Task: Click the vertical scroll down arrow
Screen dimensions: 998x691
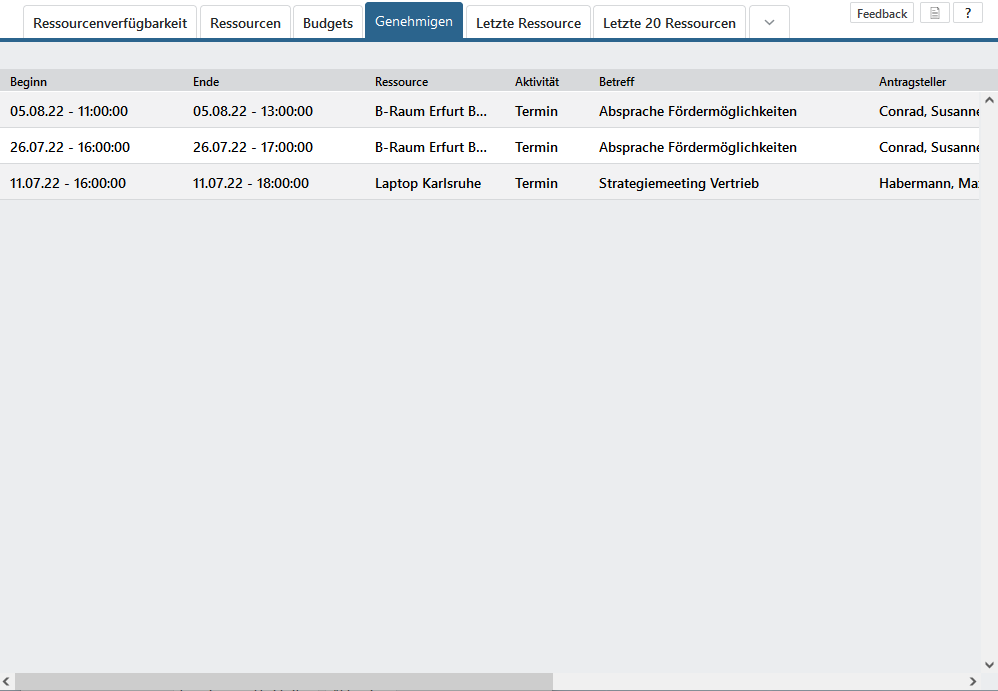Action: pyautogui.click(x=989, y=664)
